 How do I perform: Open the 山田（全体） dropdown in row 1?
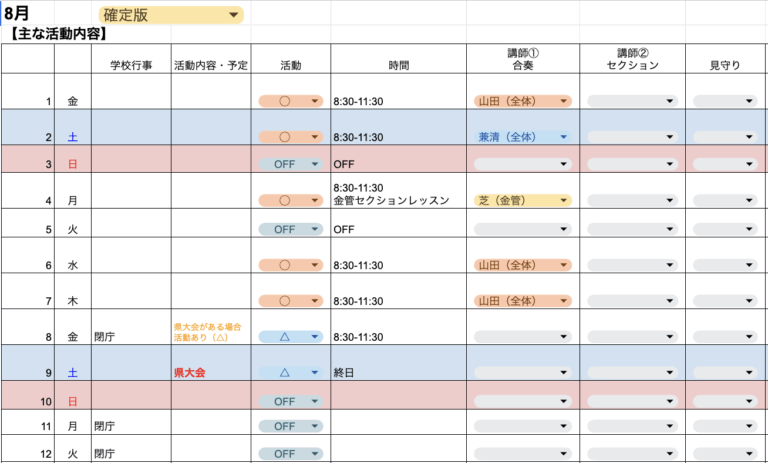pos(564,101)
